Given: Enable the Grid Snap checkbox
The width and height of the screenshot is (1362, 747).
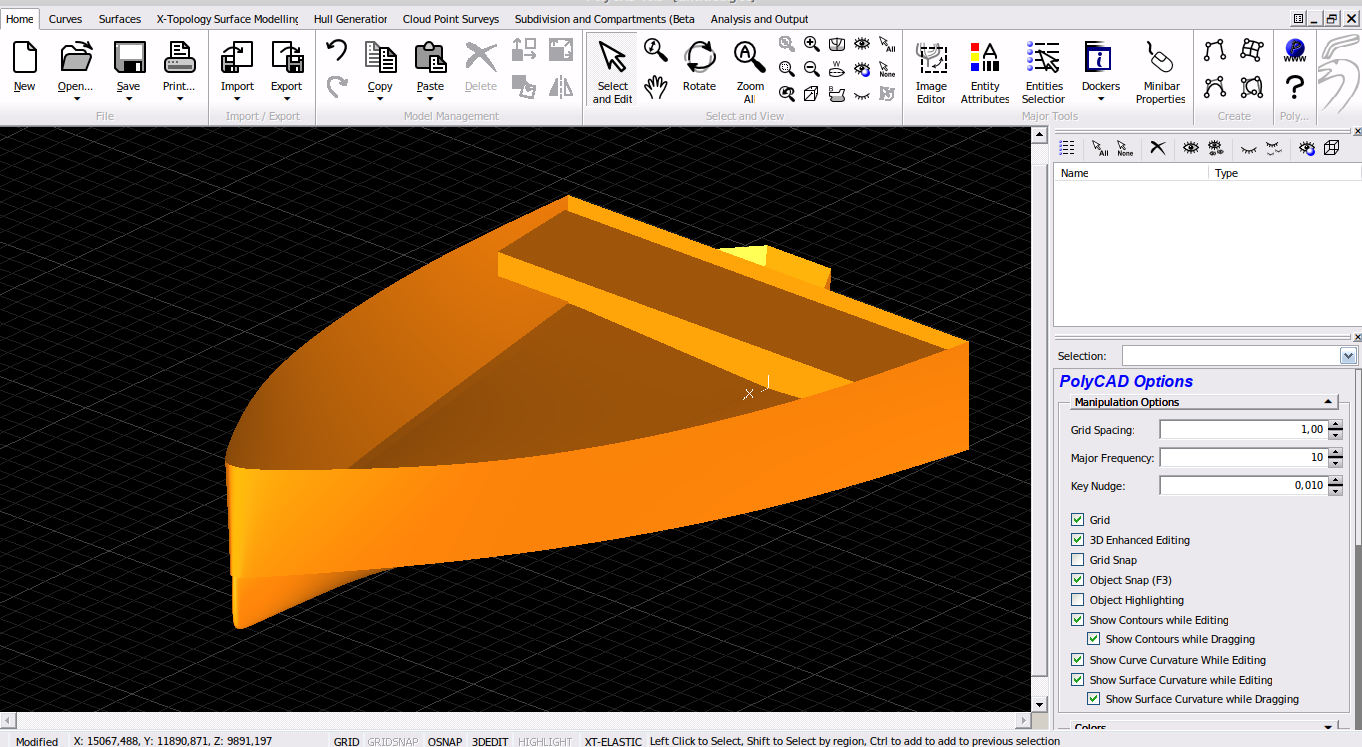Looking at the screenshot, I should coord(1077,560).
